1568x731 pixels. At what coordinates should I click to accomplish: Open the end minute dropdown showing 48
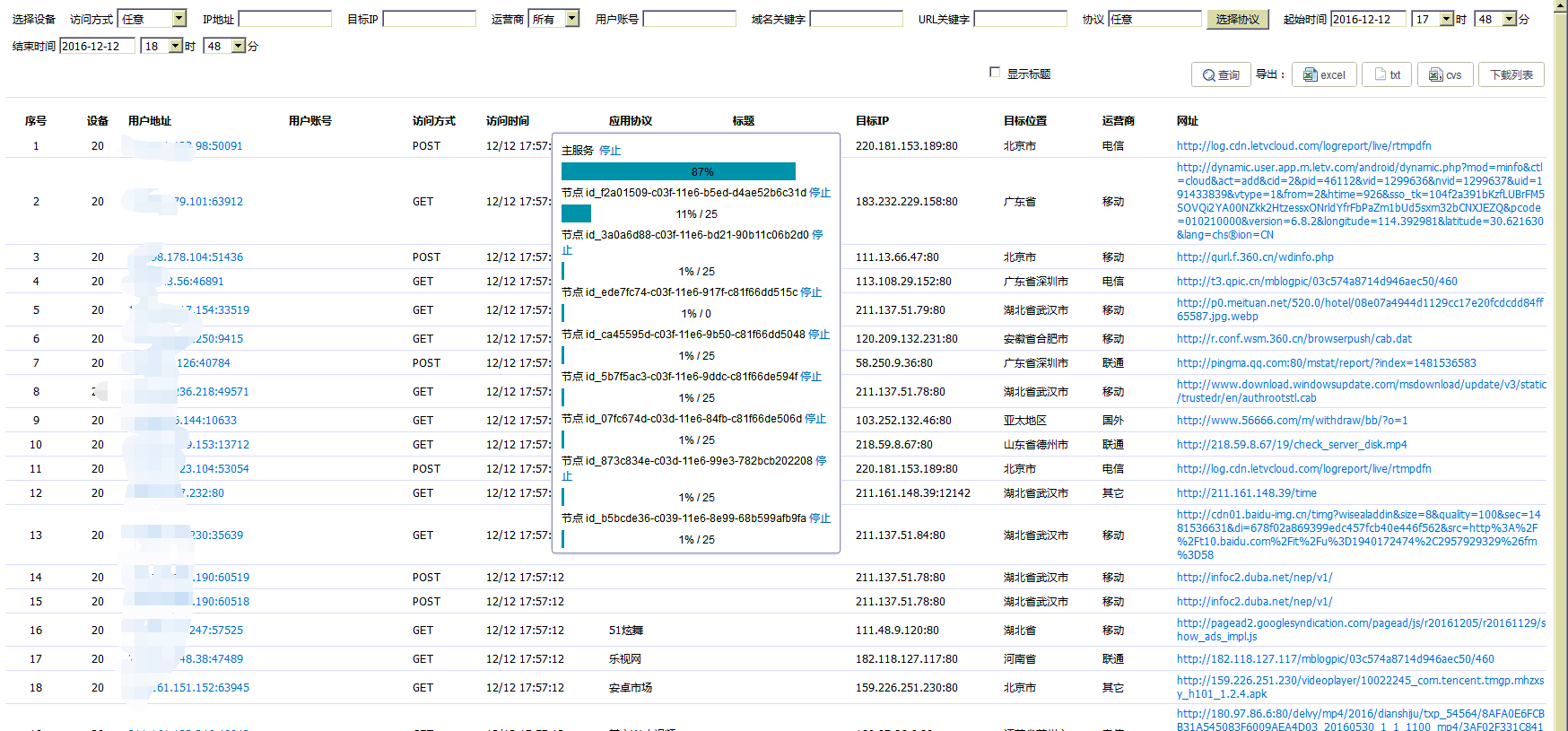[x=239, y=46]
